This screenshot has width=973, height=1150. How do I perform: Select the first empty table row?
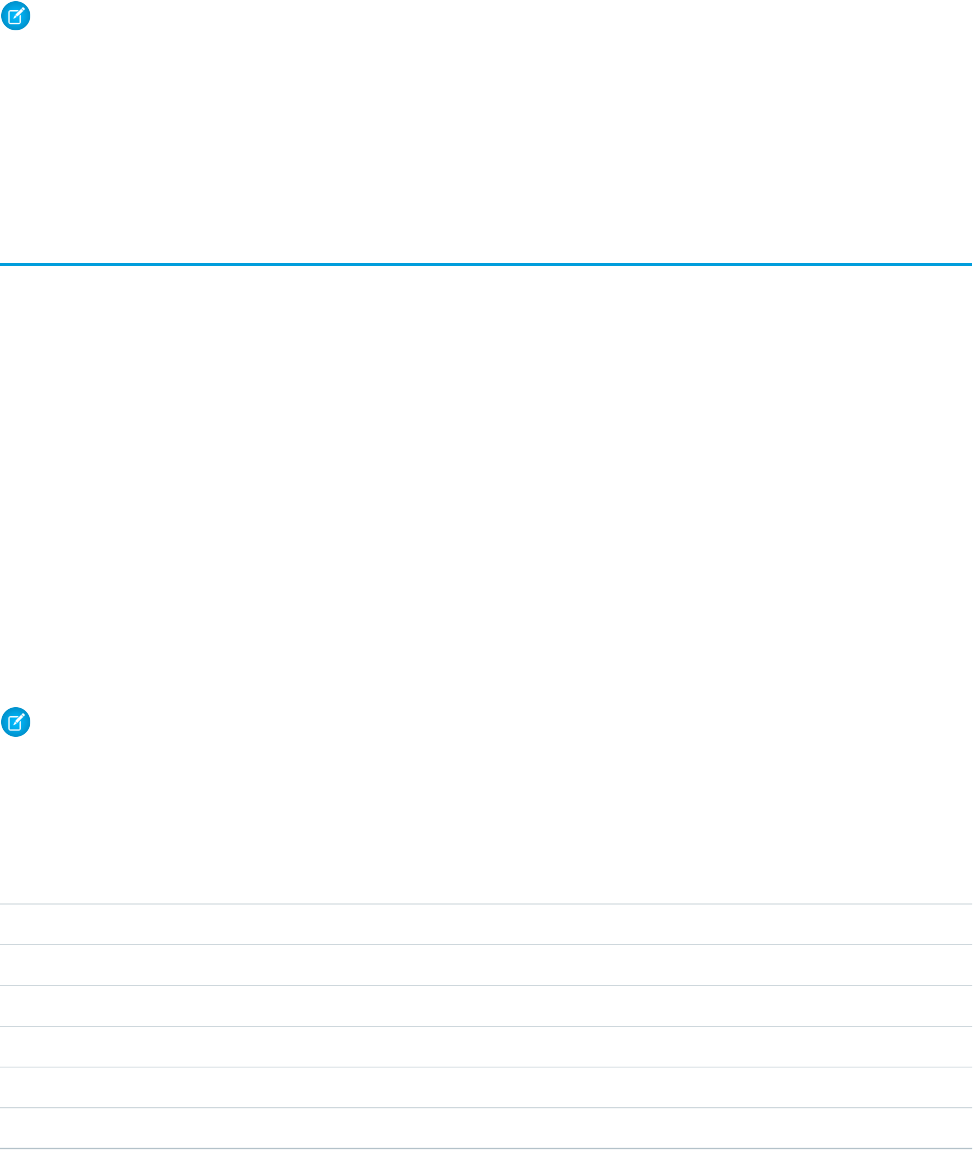click(486, 925)
